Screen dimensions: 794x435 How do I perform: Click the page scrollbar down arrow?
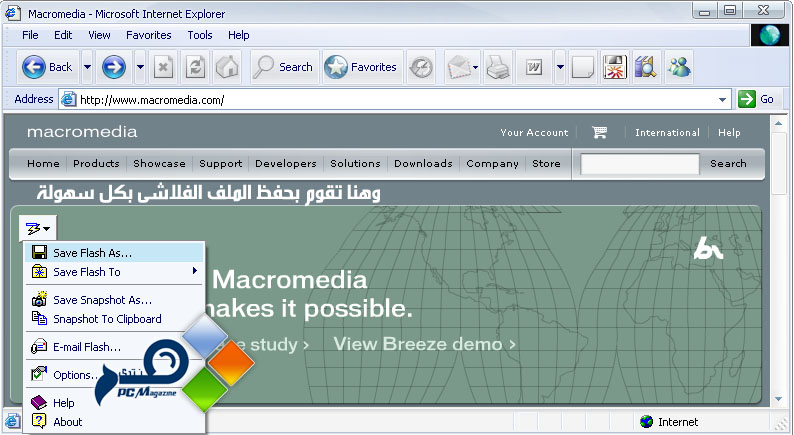point(779,400)
